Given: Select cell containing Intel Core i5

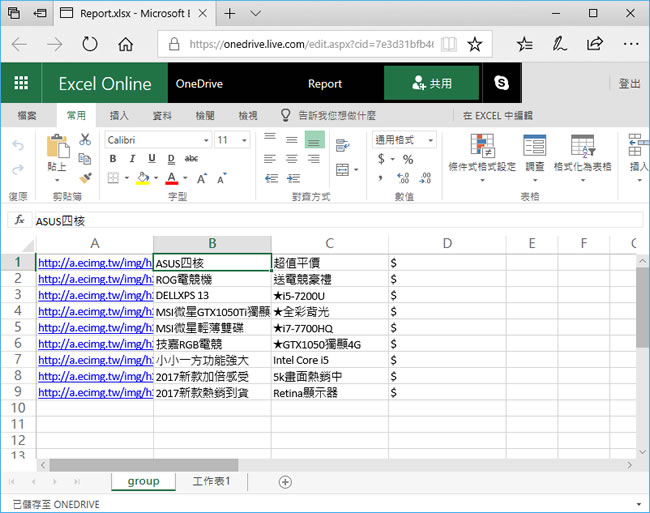Looking at the screenshot, I should pyautogui.click(x=330, y=360).
